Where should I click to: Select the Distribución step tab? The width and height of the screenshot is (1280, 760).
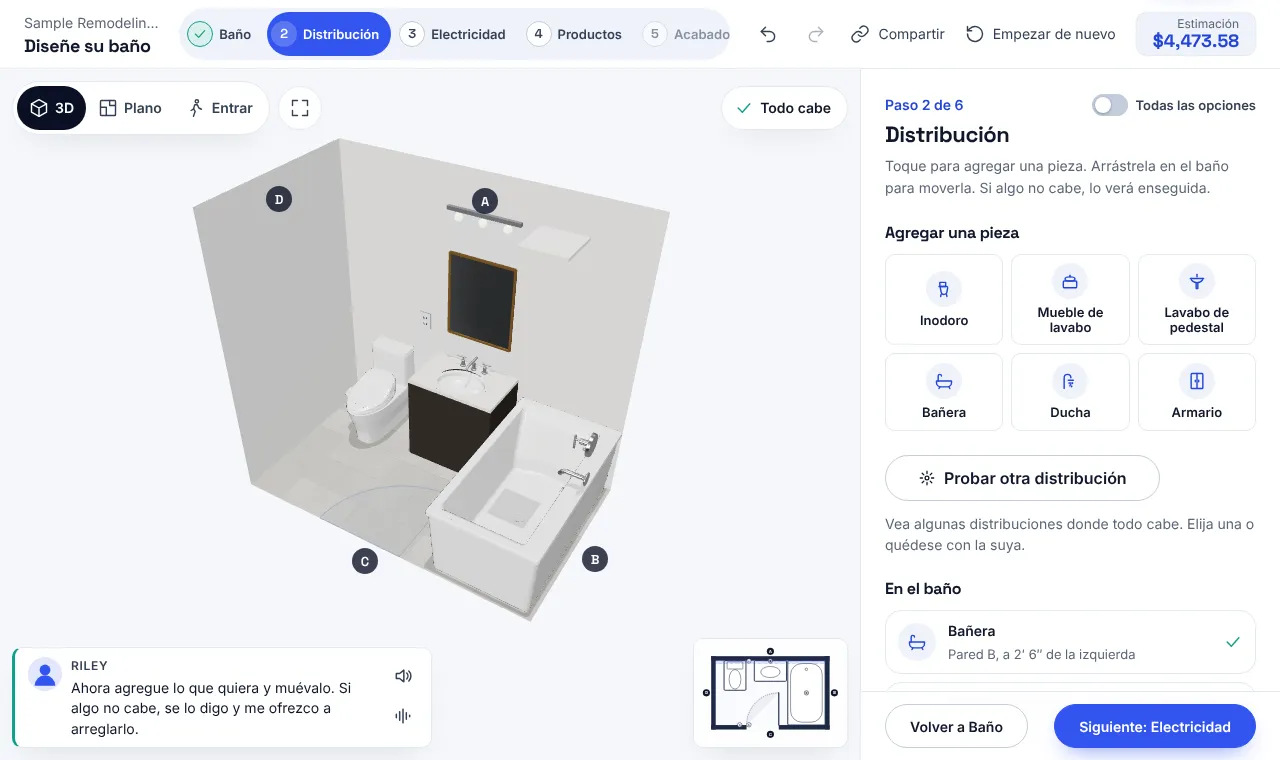pyautogui.click(x=329, y=34)
